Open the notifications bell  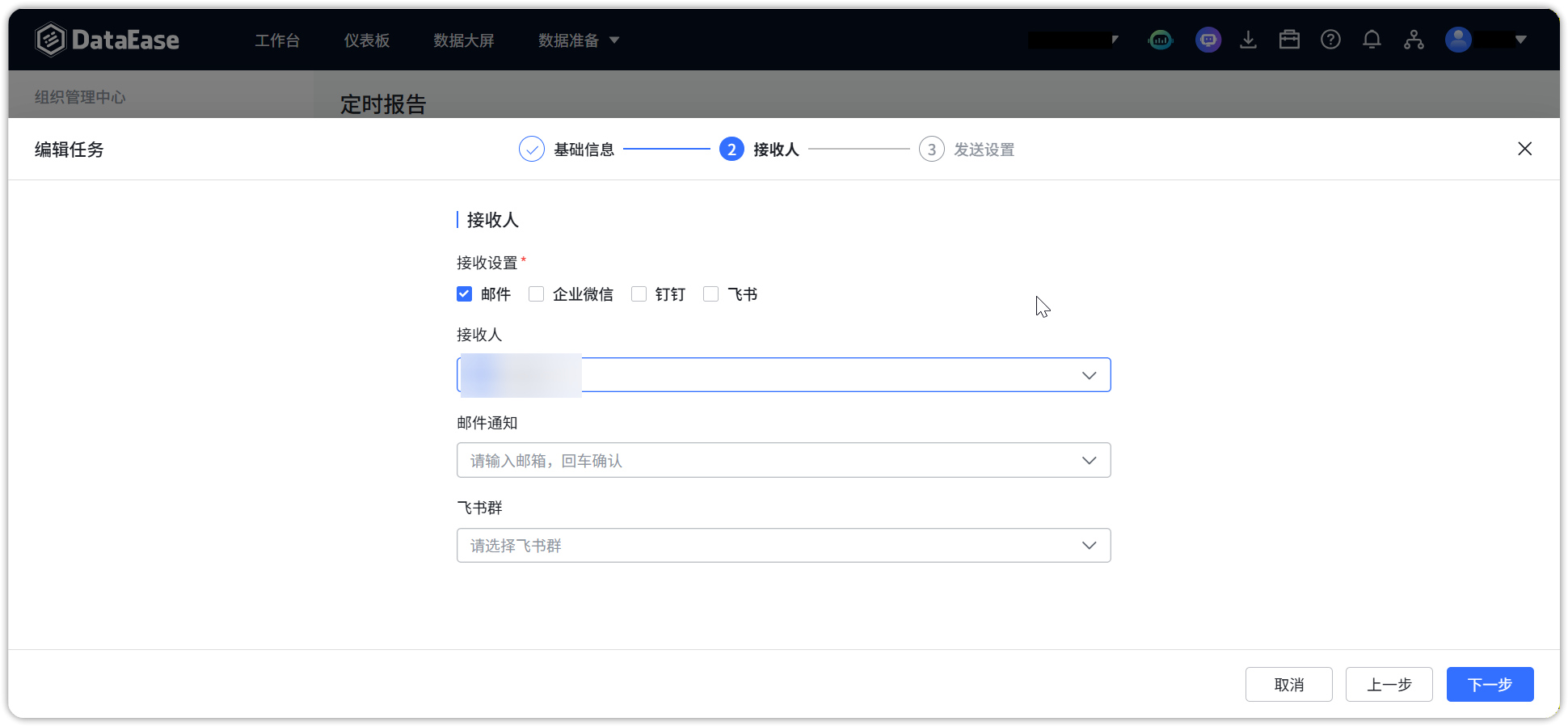1372,40
